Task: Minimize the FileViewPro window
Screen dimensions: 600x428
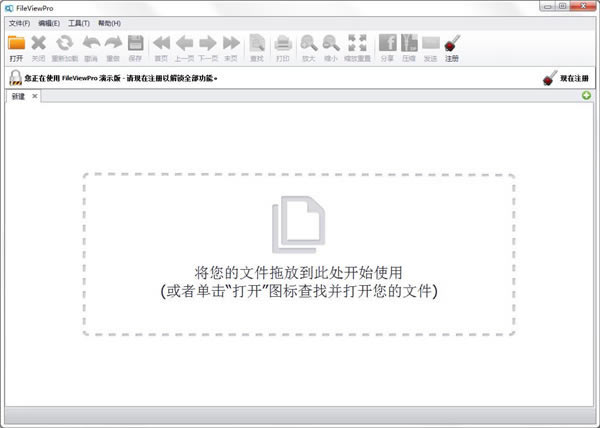Action: pos(548,6)
